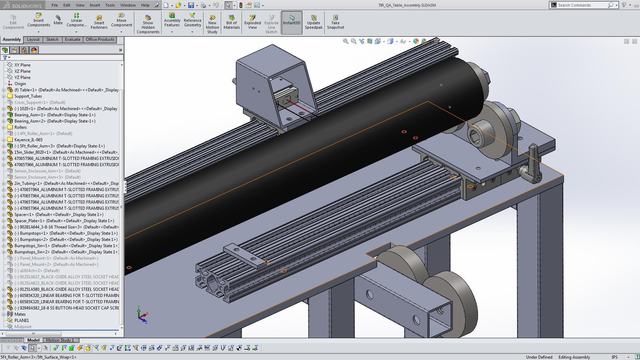This screenshot has height=360, width=640.
Task: Open the Assembly Features tool
Action: click(x=172, y=20)
